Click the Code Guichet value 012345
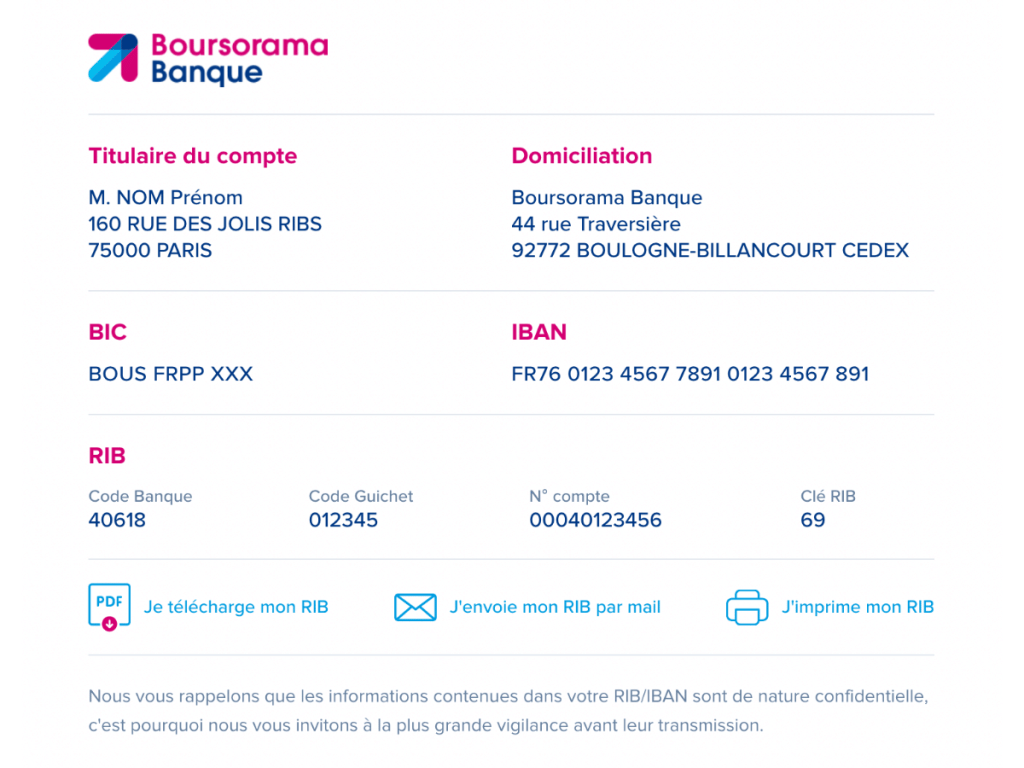Image resolution: width=1024 pixels, height=768 pixels. (344, 520)
